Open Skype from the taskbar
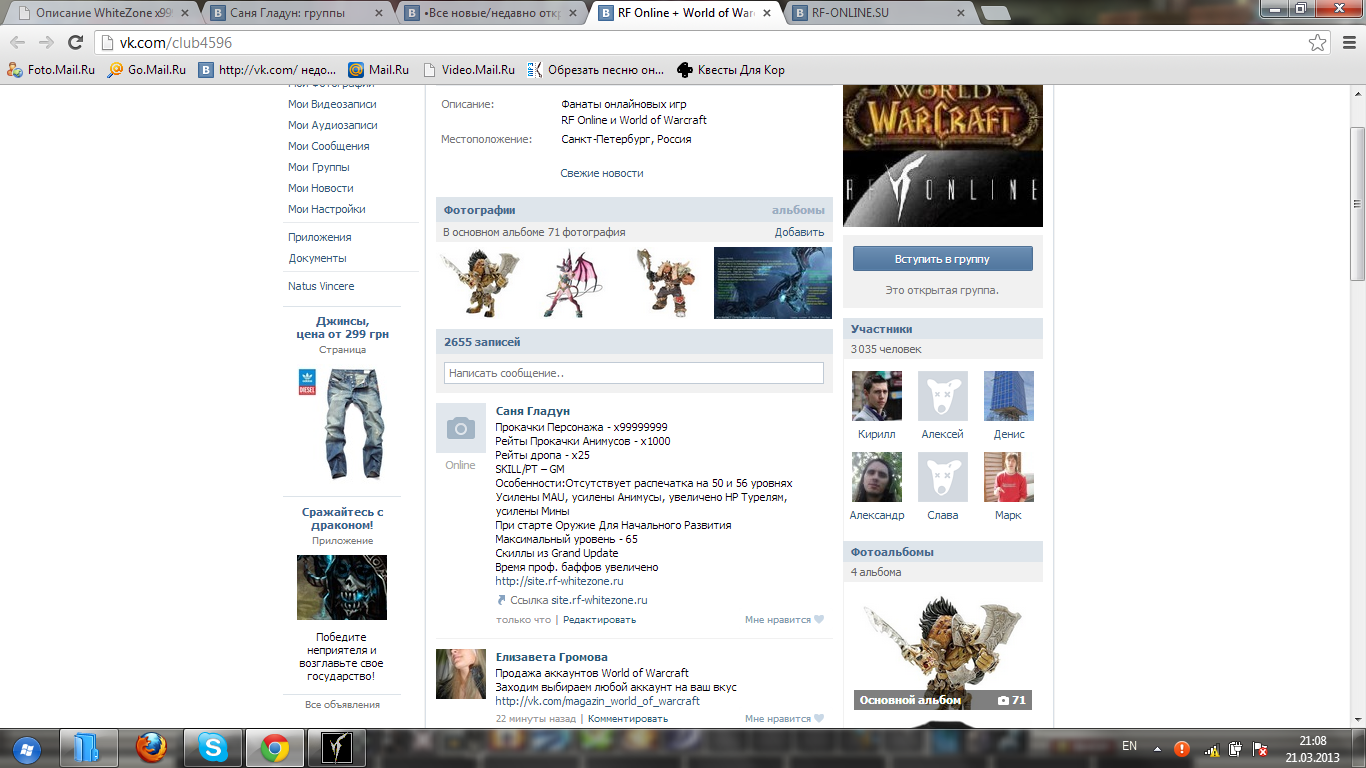Image resolution: width=1366 pixels, height=768 pixels. pyautogui.click(x=212, y=748)
